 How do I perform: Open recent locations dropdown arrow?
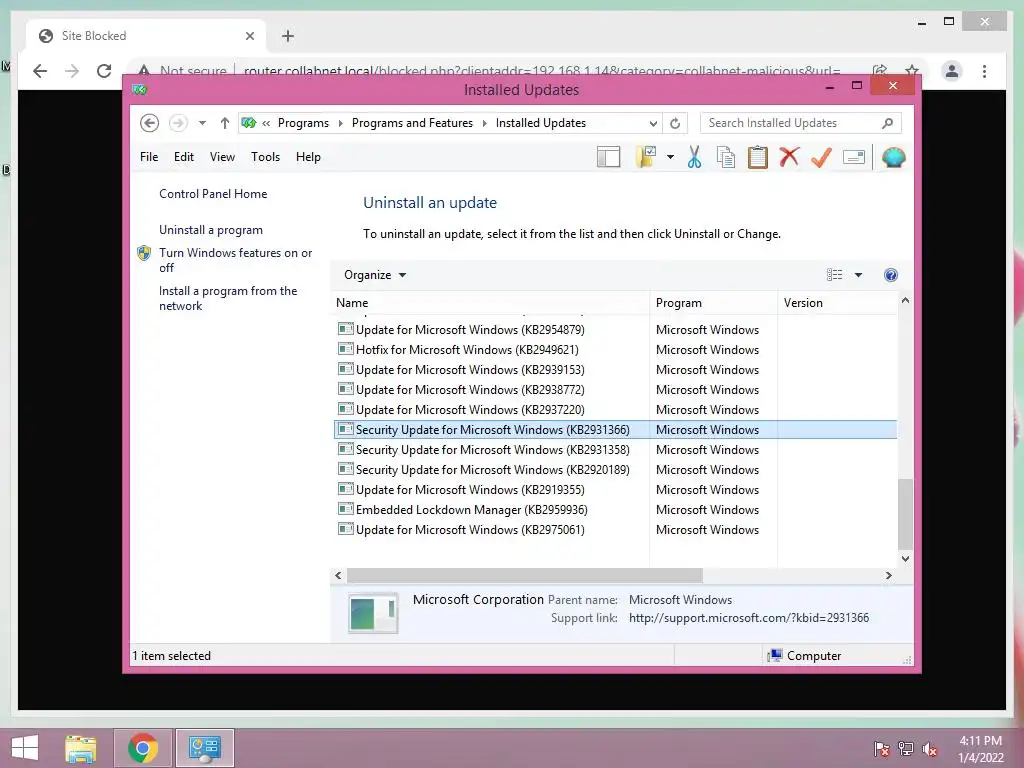coord(202,123)
